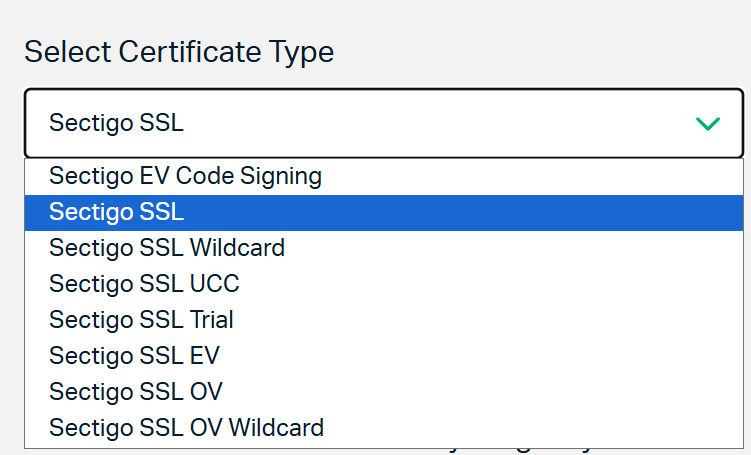Select Sectigo SSL OV Wildcard entry
The image size is (751, 455).
pos(186,428)
